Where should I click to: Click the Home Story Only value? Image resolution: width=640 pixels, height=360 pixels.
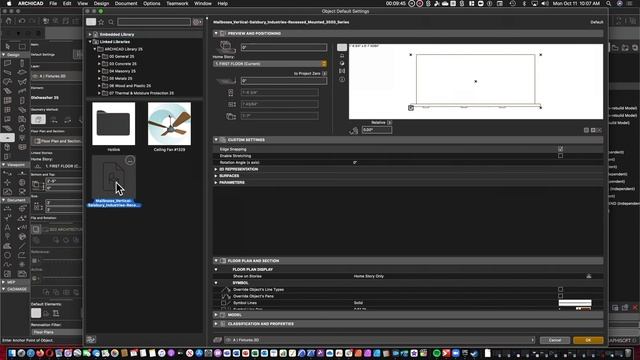(x=369, y=276)
